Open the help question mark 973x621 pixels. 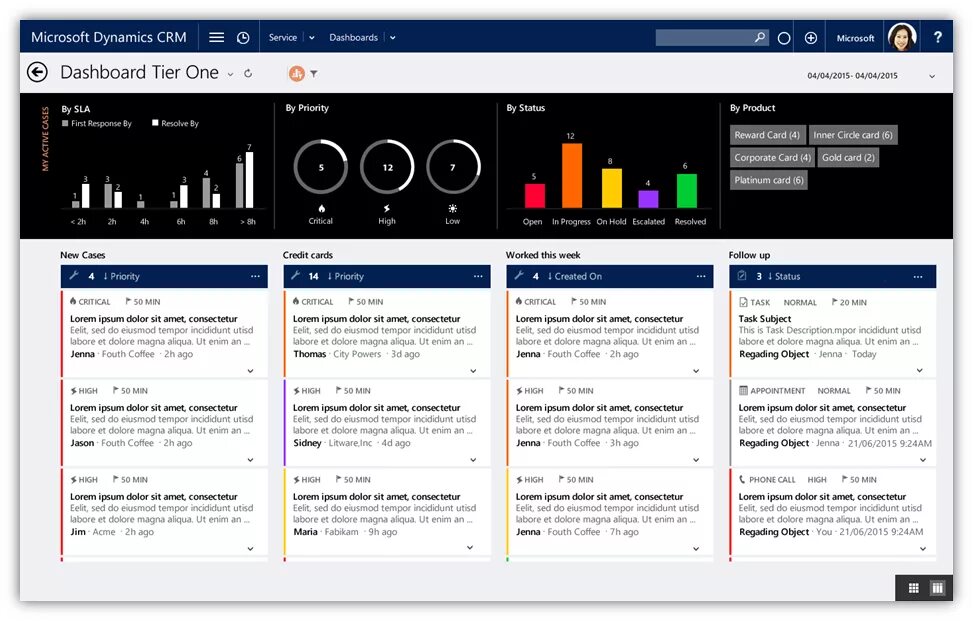point(938,37)
